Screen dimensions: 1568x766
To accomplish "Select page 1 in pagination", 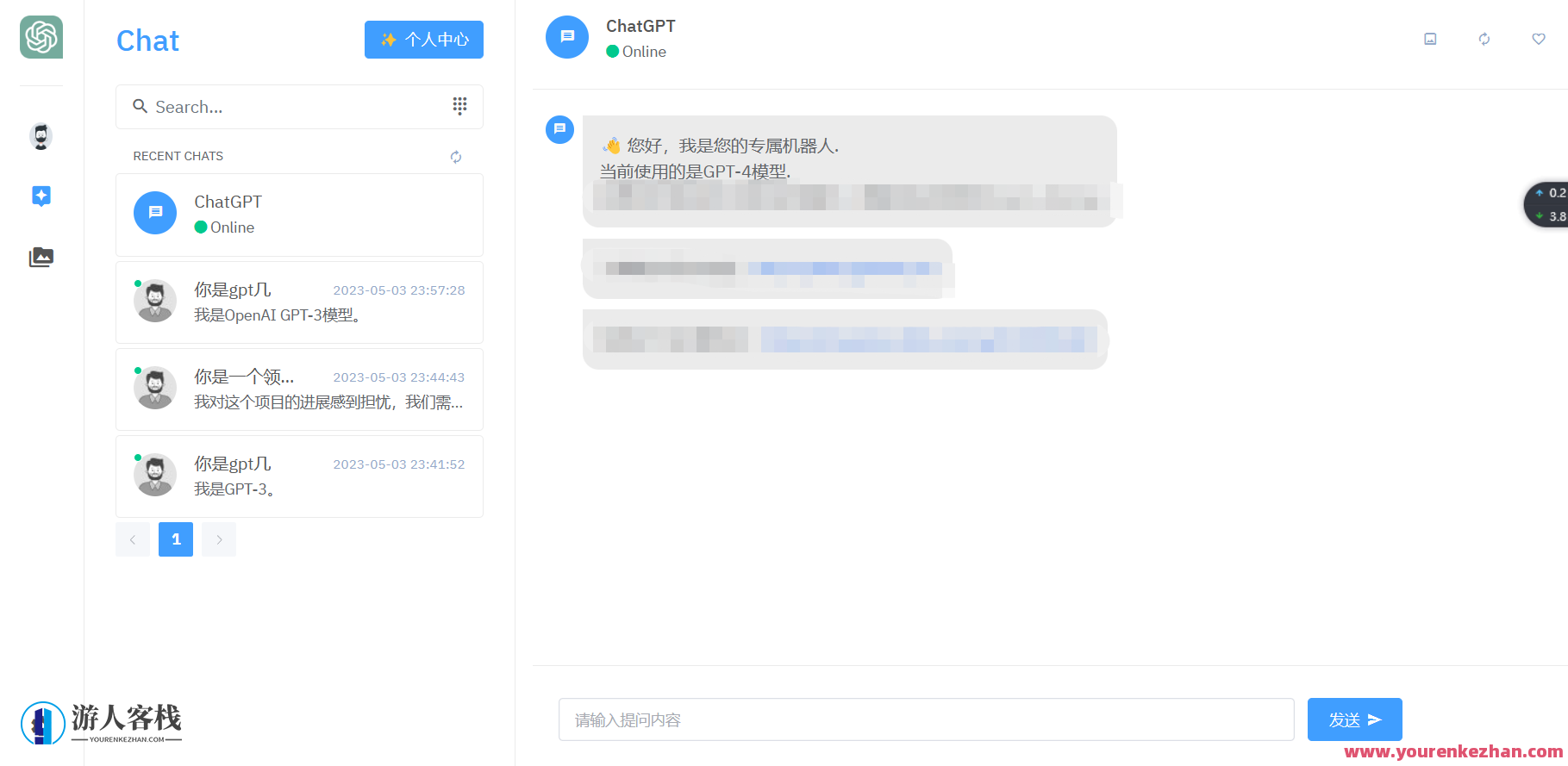I will point(176,539).
